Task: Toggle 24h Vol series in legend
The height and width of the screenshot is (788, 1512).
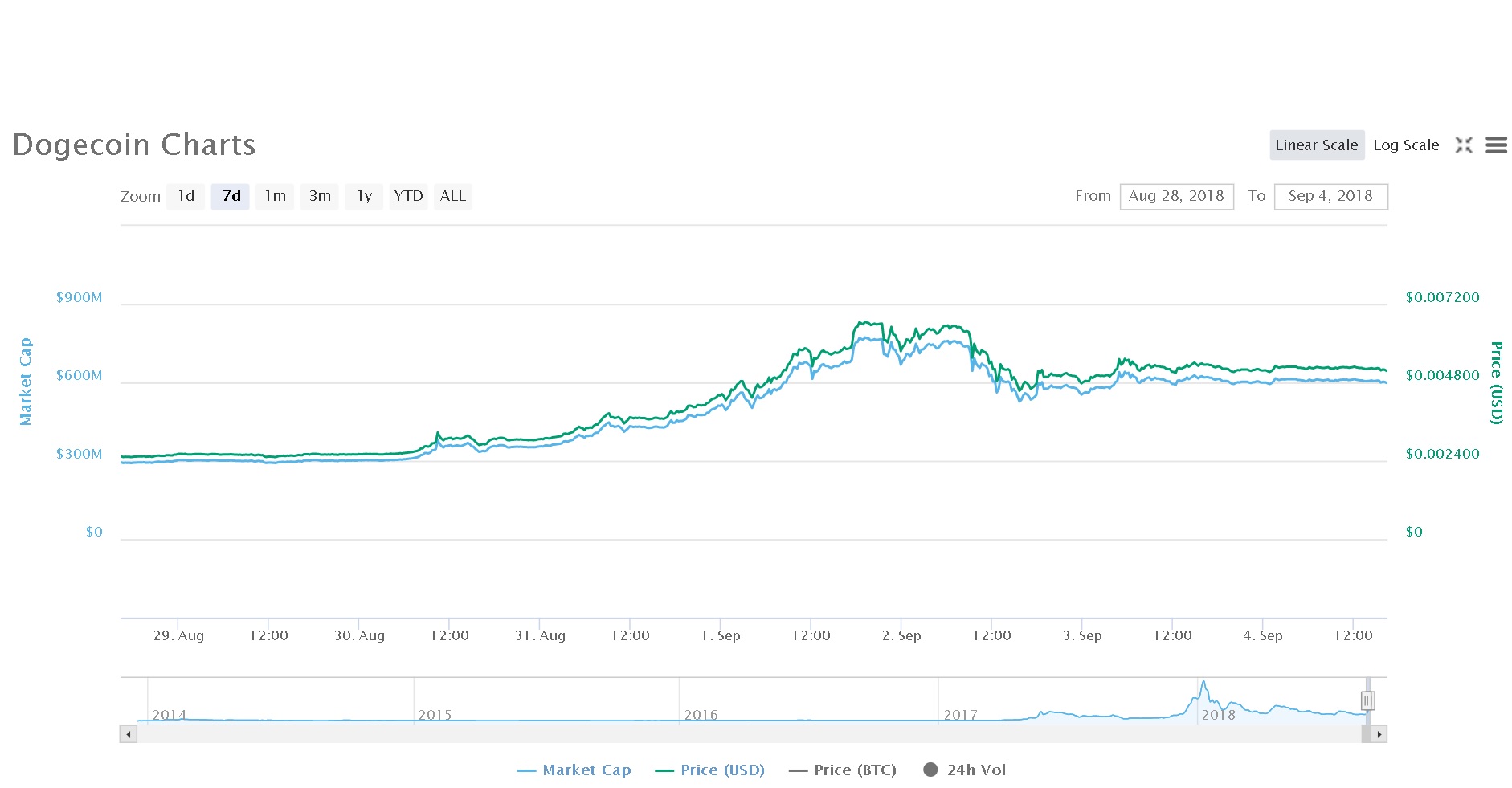Action: coord(965,770)
